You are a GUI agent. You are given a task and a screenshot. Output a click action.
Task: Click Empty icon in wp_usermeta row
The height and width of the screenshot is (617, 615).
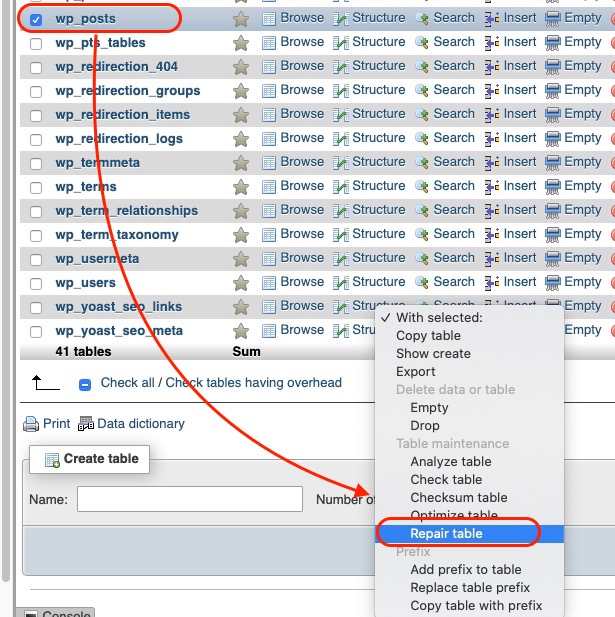pos(552,259)
